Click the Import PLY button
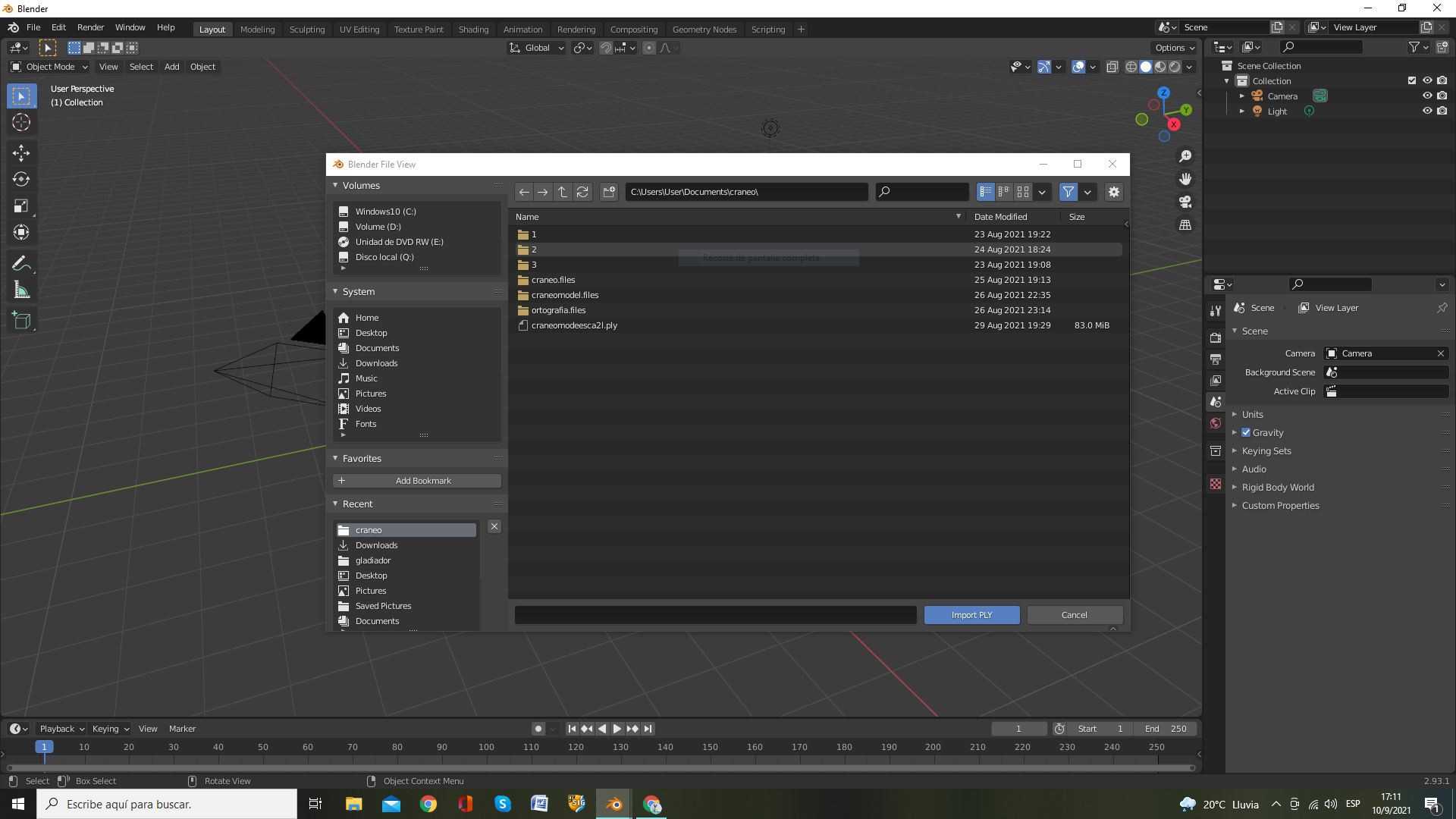The height and width of the screenshot is (819, 1456). coord(971,615)
